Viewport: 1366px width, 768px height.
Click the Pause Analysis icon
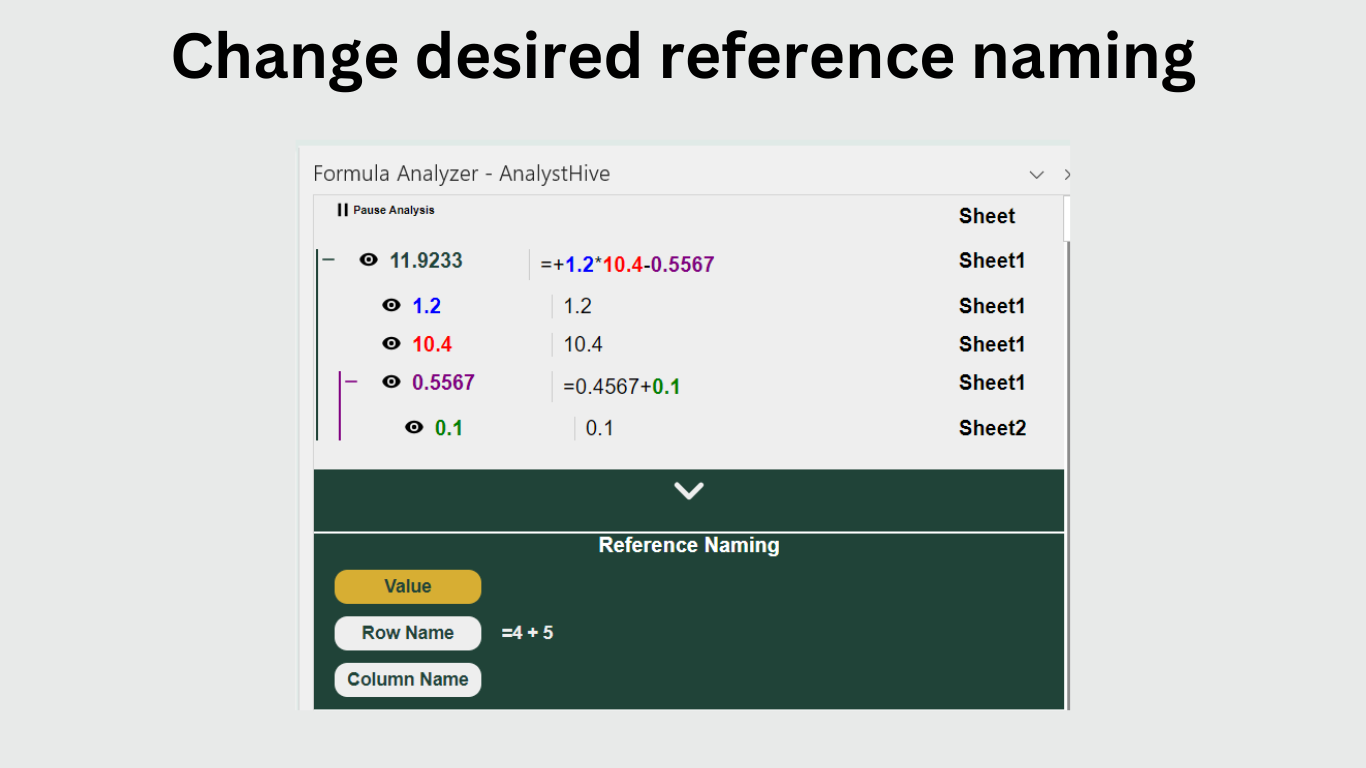[343, 210]
